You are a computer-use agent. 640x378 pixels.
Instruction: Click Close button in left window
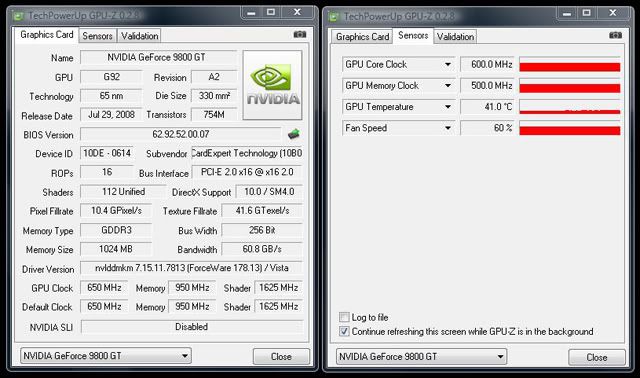click(281, 356)
